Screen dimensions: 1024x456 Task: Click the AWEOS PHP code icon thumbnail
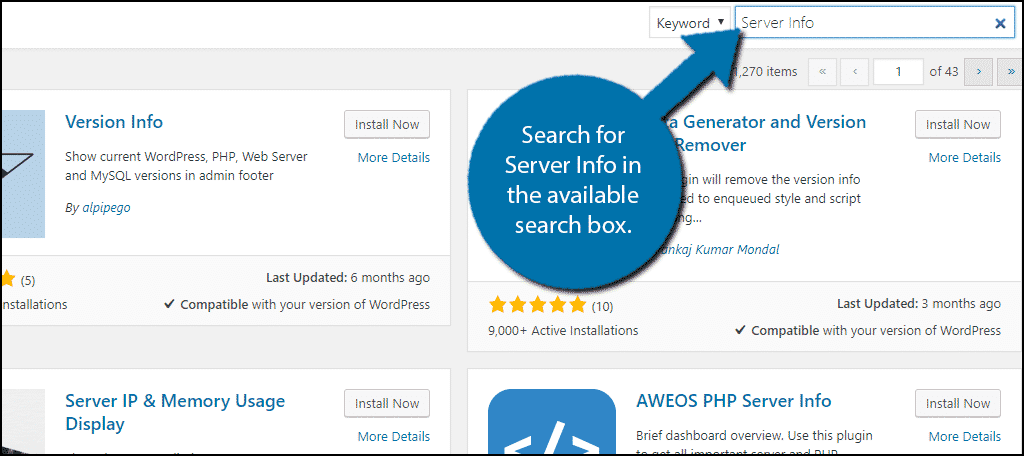[x=552, y=422]
